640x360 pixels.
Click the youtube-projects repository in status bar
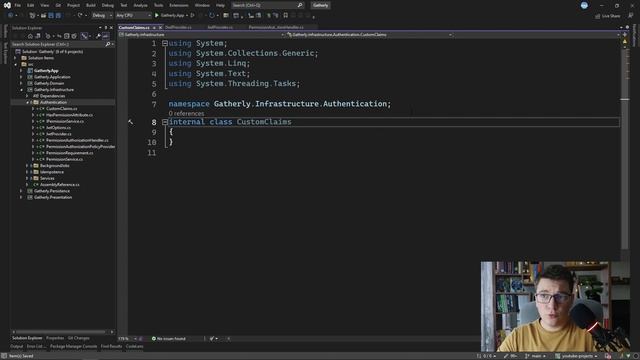click(x=576, y=356)
